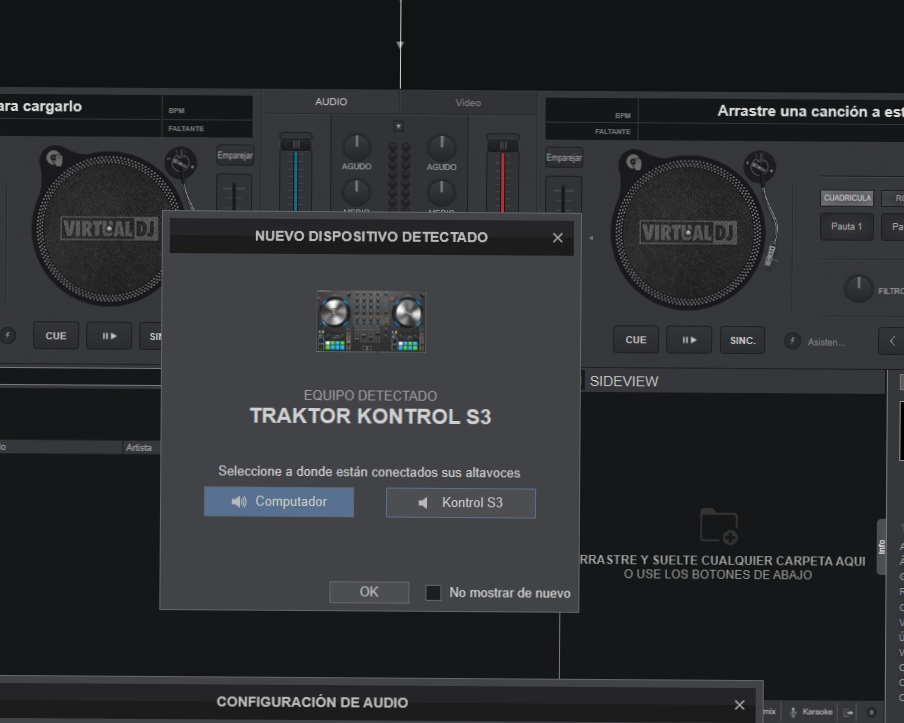
Task: Click SINC. on the right deck
Action: (x=743, y=341)
